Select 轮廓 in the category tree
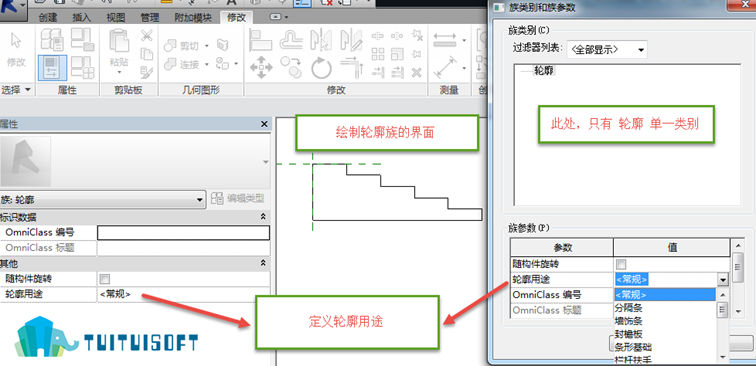 tap(544, 71)
